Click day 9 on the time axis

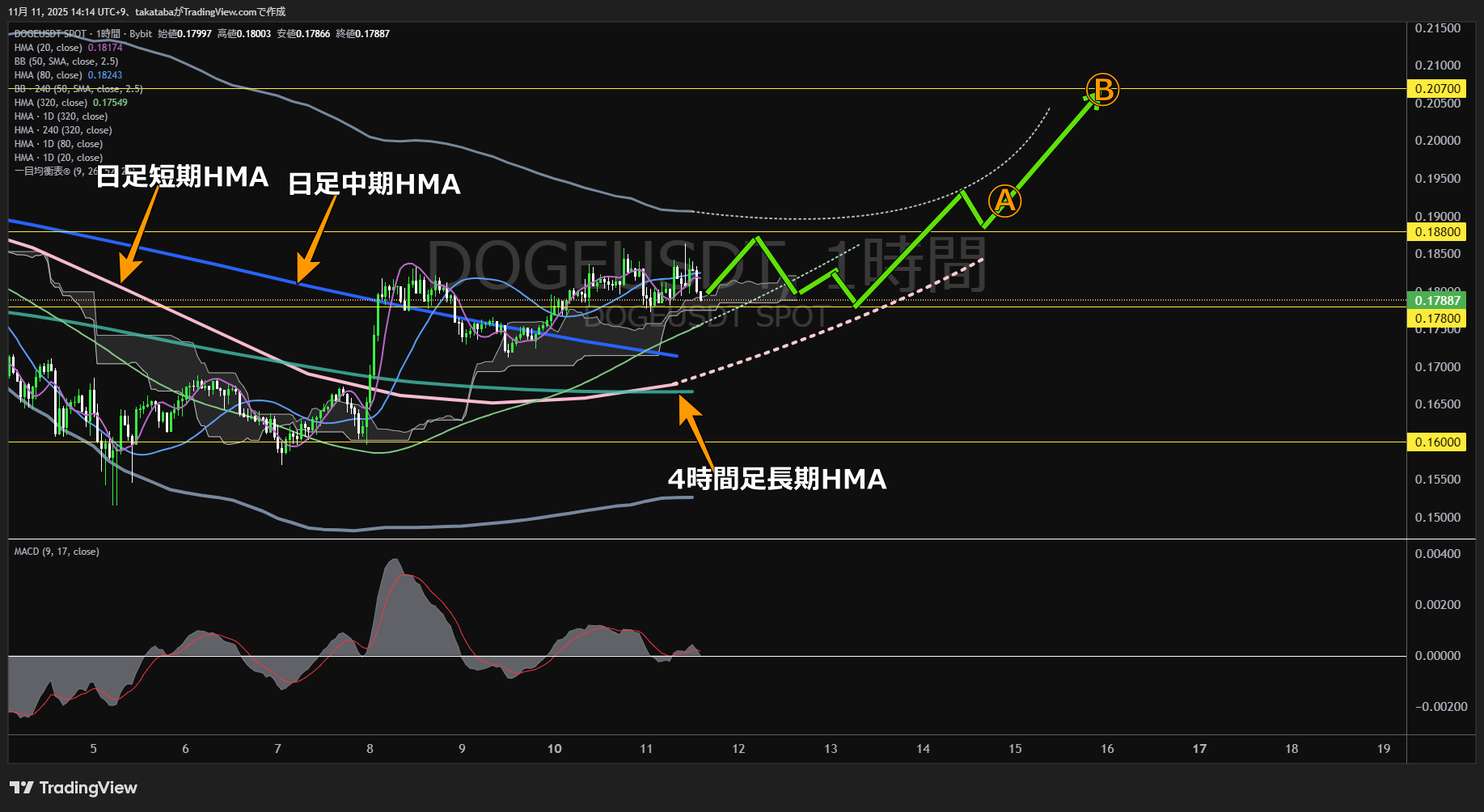pos(463,749)
